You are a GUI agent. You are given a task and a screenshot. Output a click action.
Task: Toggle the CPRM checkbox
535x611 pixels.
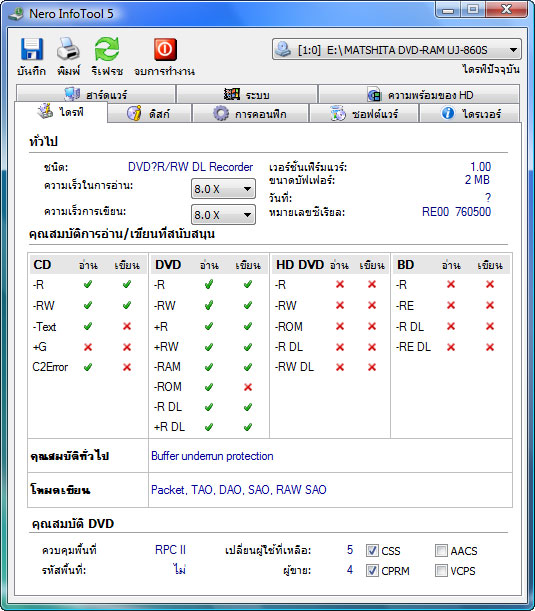point(372,570)
